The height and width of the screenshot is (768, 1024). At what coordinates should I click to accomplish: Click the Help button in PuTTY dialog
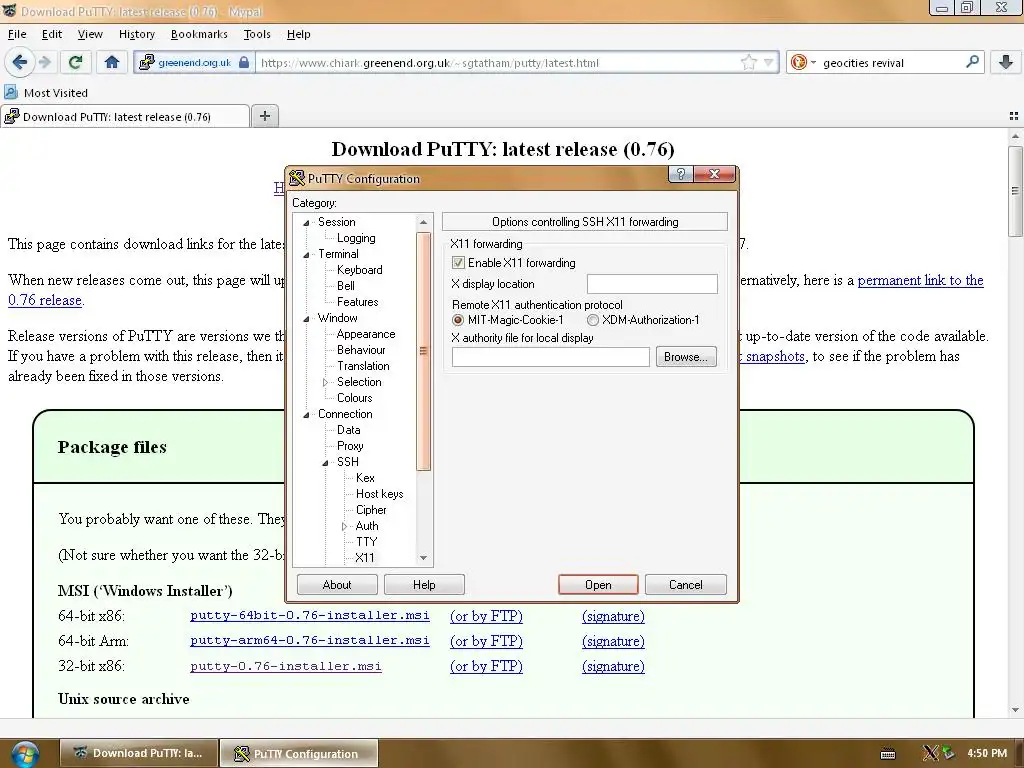[x=424, y=584]
